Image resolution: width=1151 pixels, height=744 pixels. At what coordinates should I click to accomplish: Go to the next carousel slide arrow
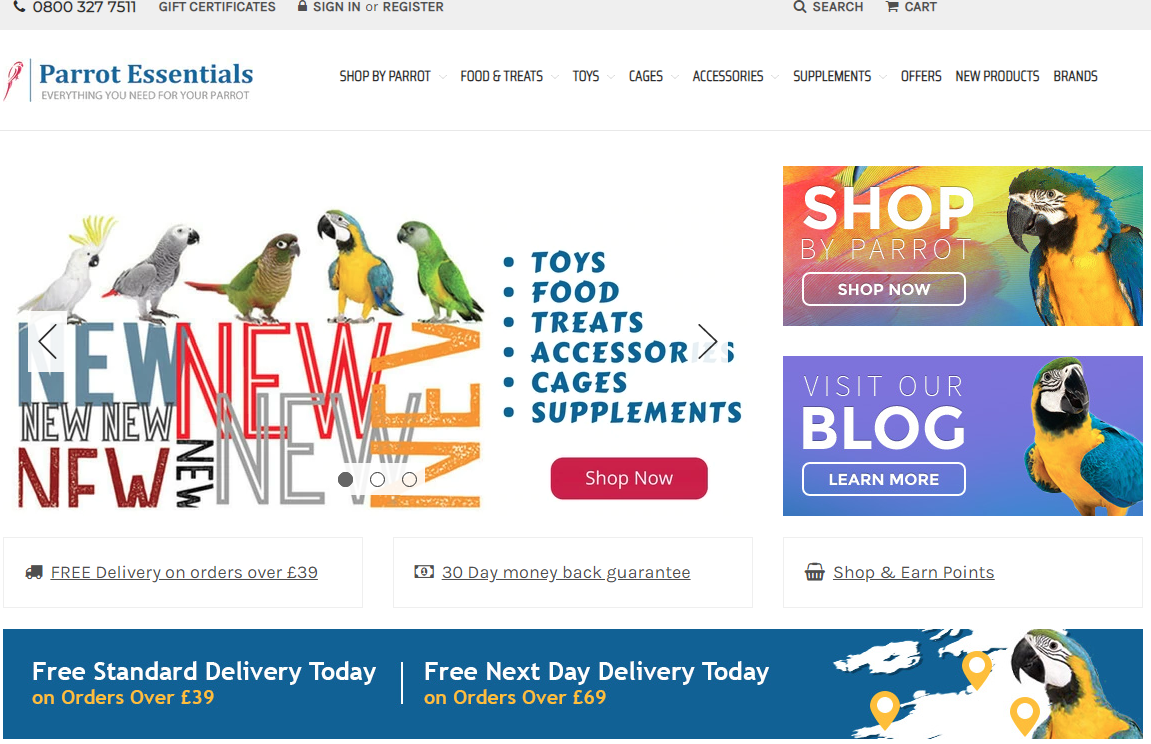click(707, 341)
